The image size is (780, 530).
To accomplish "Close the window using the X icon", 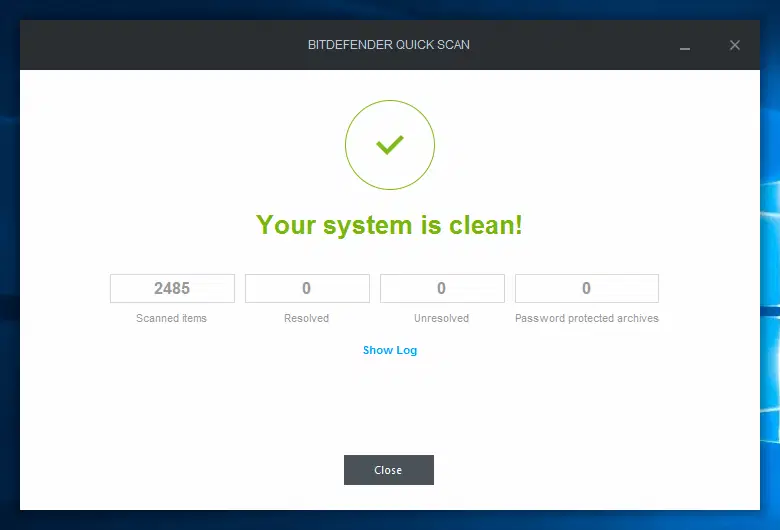I will [734, 45].
